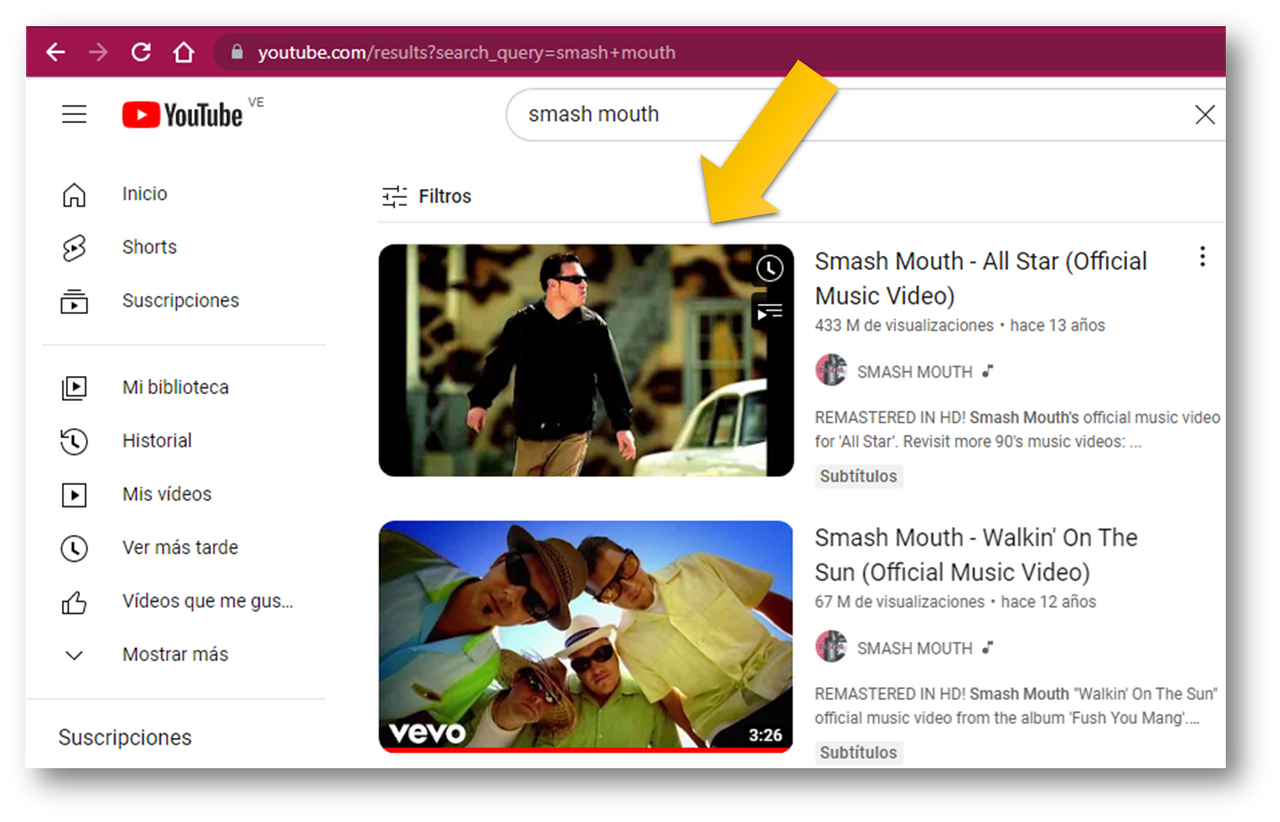Click the 67 M de visualizaciones text
Screen dimensions: 1280x822
900,601
